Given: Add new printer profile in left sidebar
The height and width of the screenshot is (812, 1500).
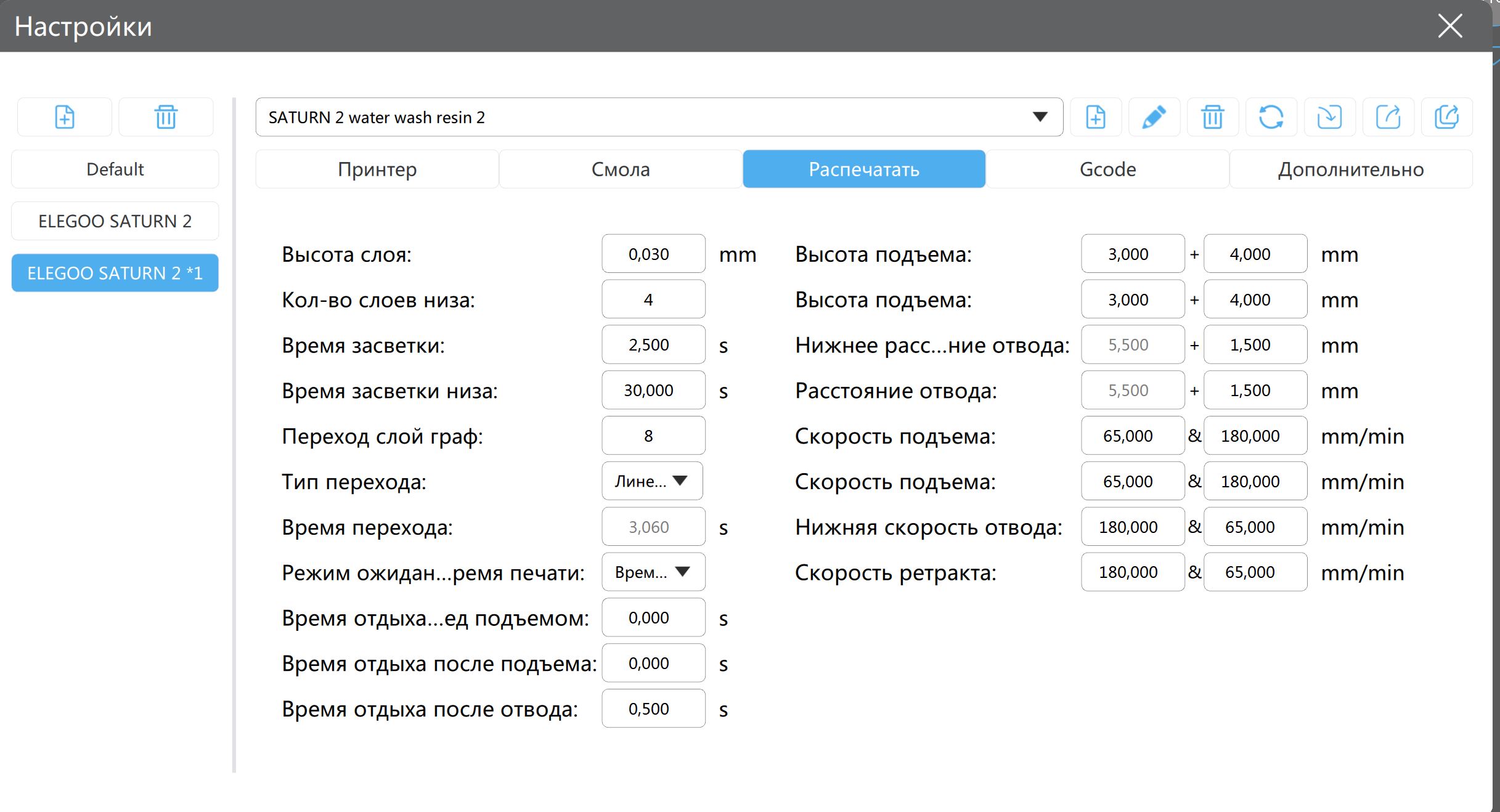Looking at the screenshot, I should click(65, 117).
